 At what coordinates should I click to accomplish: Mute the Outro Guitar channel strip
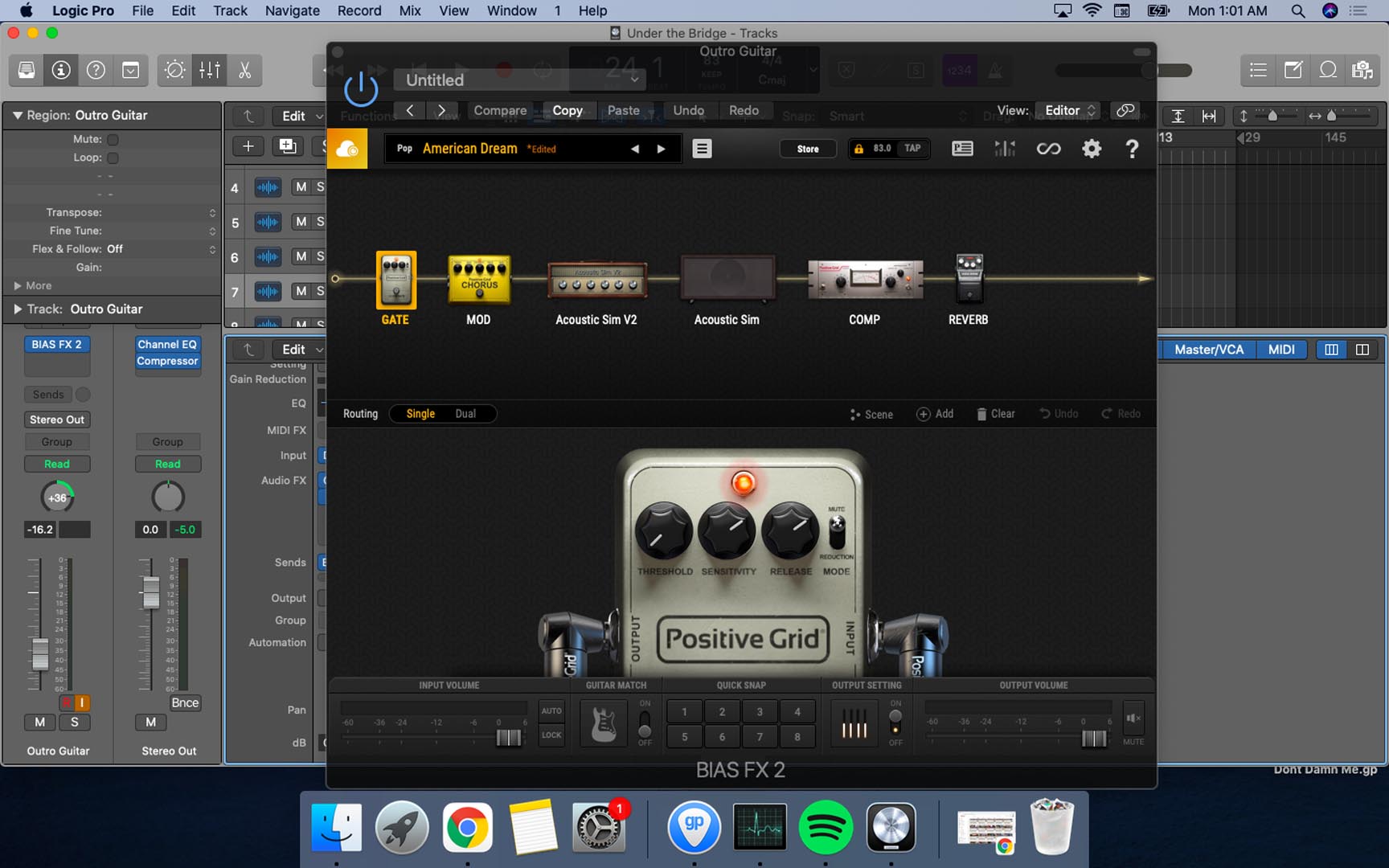(x=39, y=722)
